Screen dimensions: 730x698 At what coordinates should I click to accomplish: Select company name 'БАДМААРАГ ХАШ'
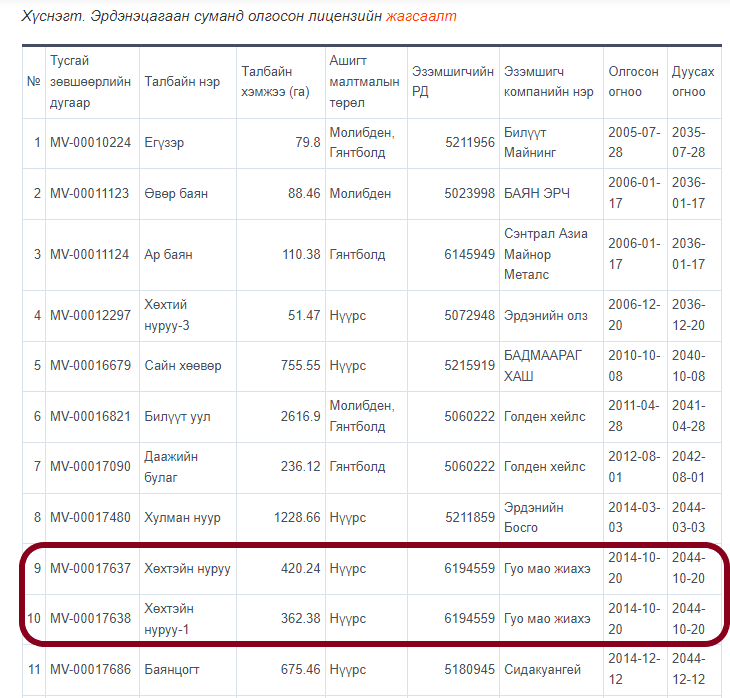click(x=543, y=366)
